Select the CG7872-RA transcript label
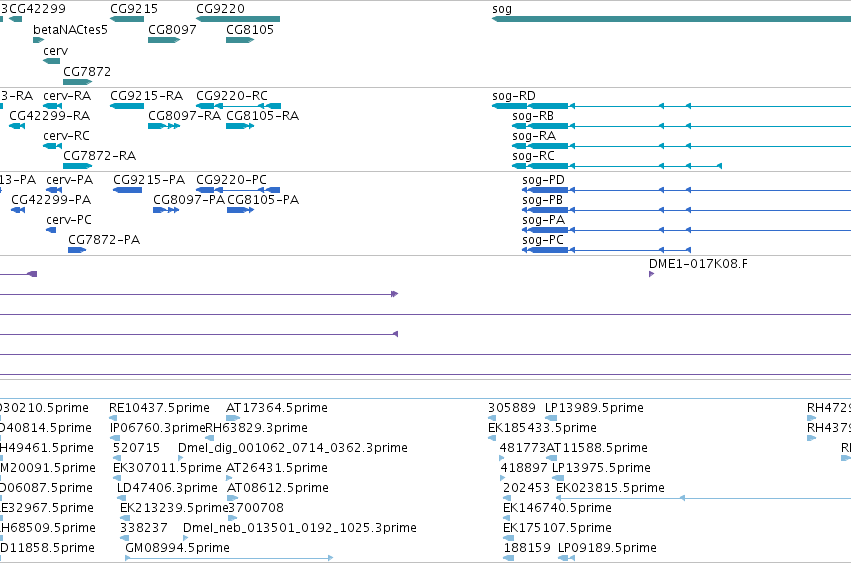Viewport: 851px width, 563px height. click(x=99, y=156)
